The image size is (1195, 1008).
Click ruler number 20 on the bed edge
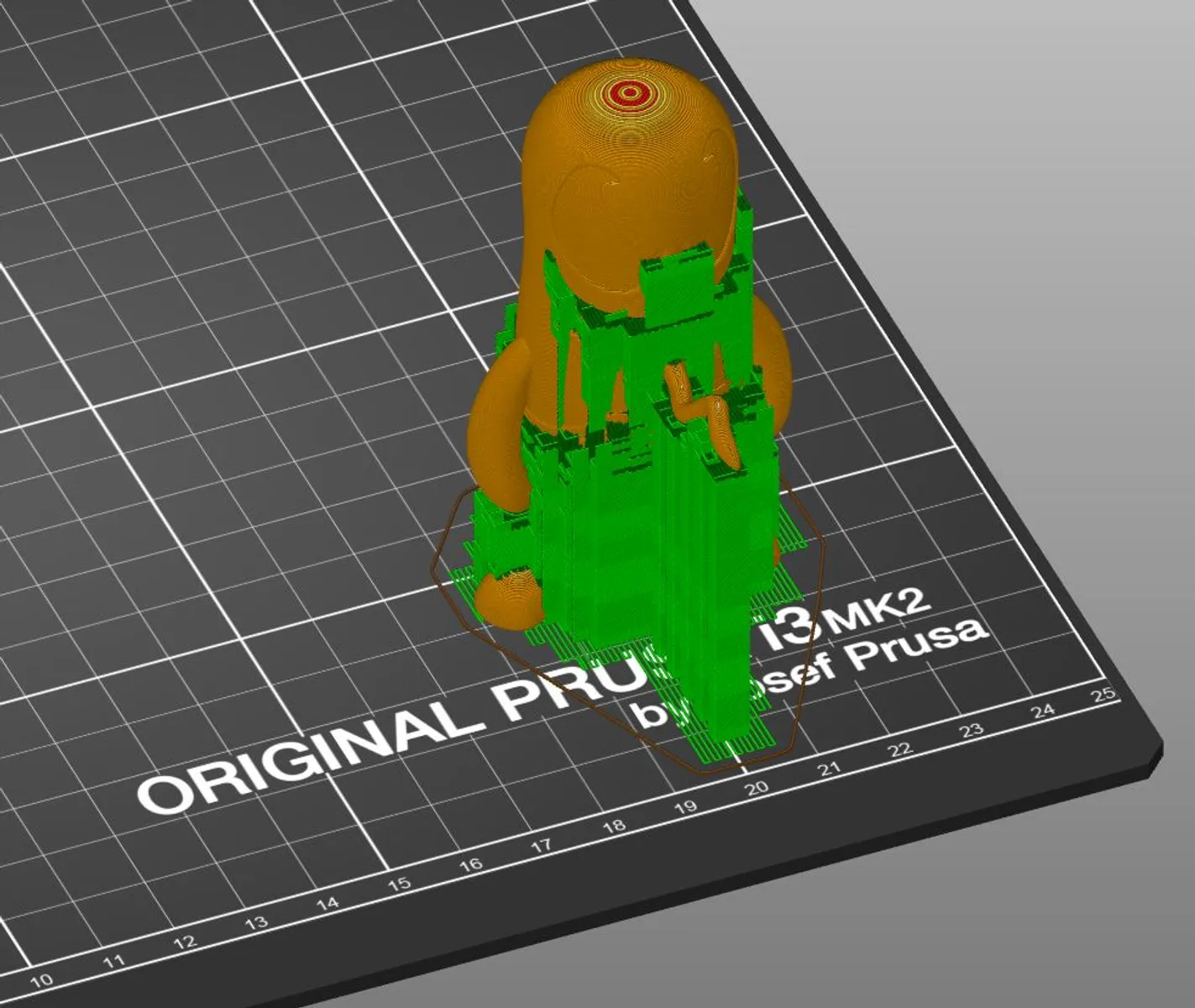click(x=757, y=787)
